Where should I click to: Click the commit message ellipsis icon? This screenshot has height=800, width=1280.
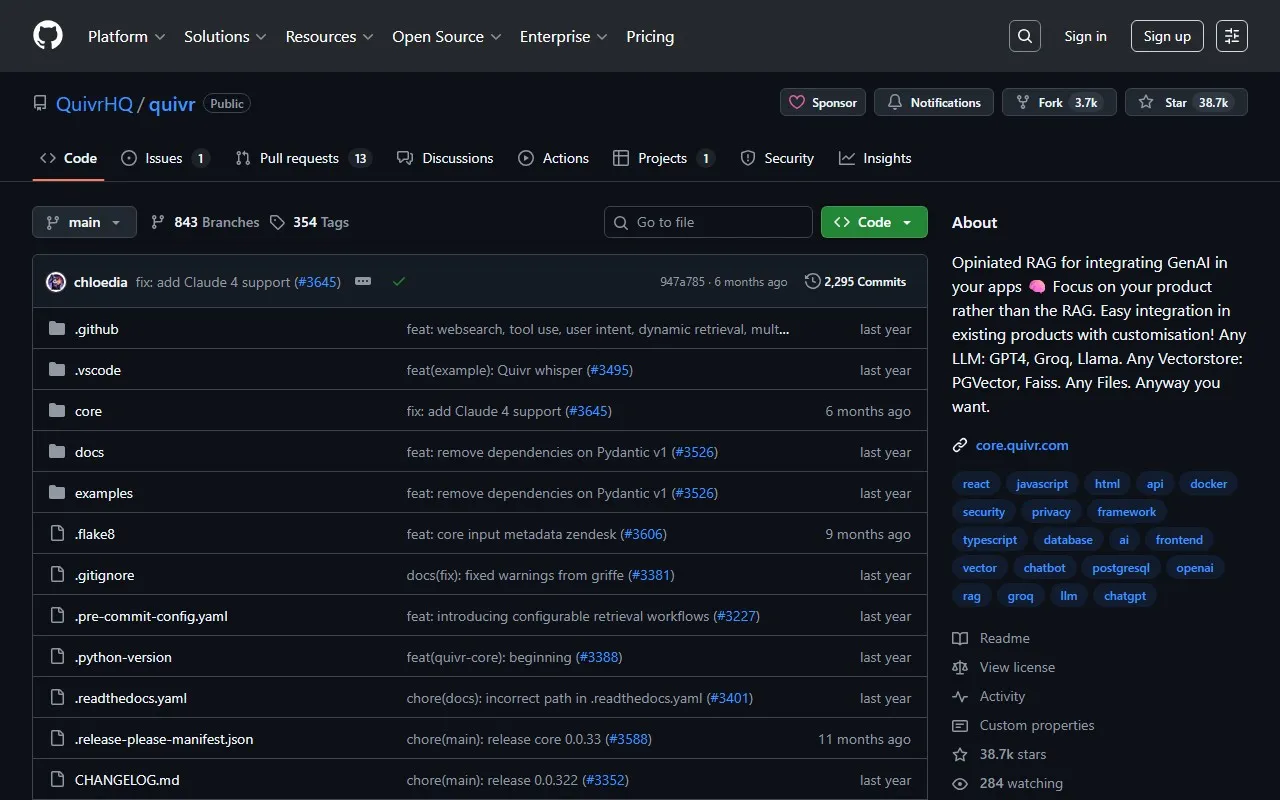[x=363, y=282]
